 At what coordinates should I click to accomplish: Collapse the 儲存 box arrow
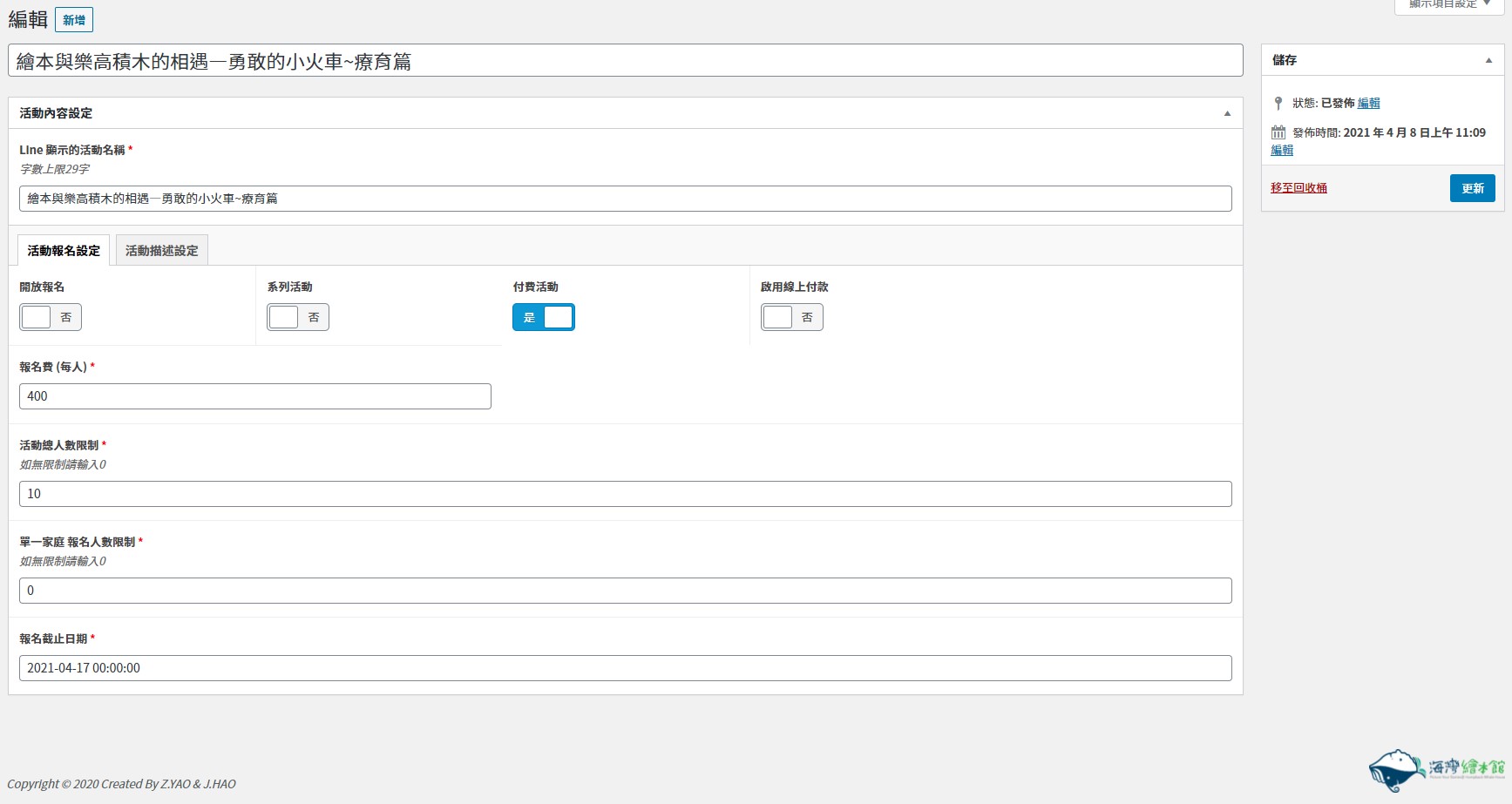(1488, 60)
